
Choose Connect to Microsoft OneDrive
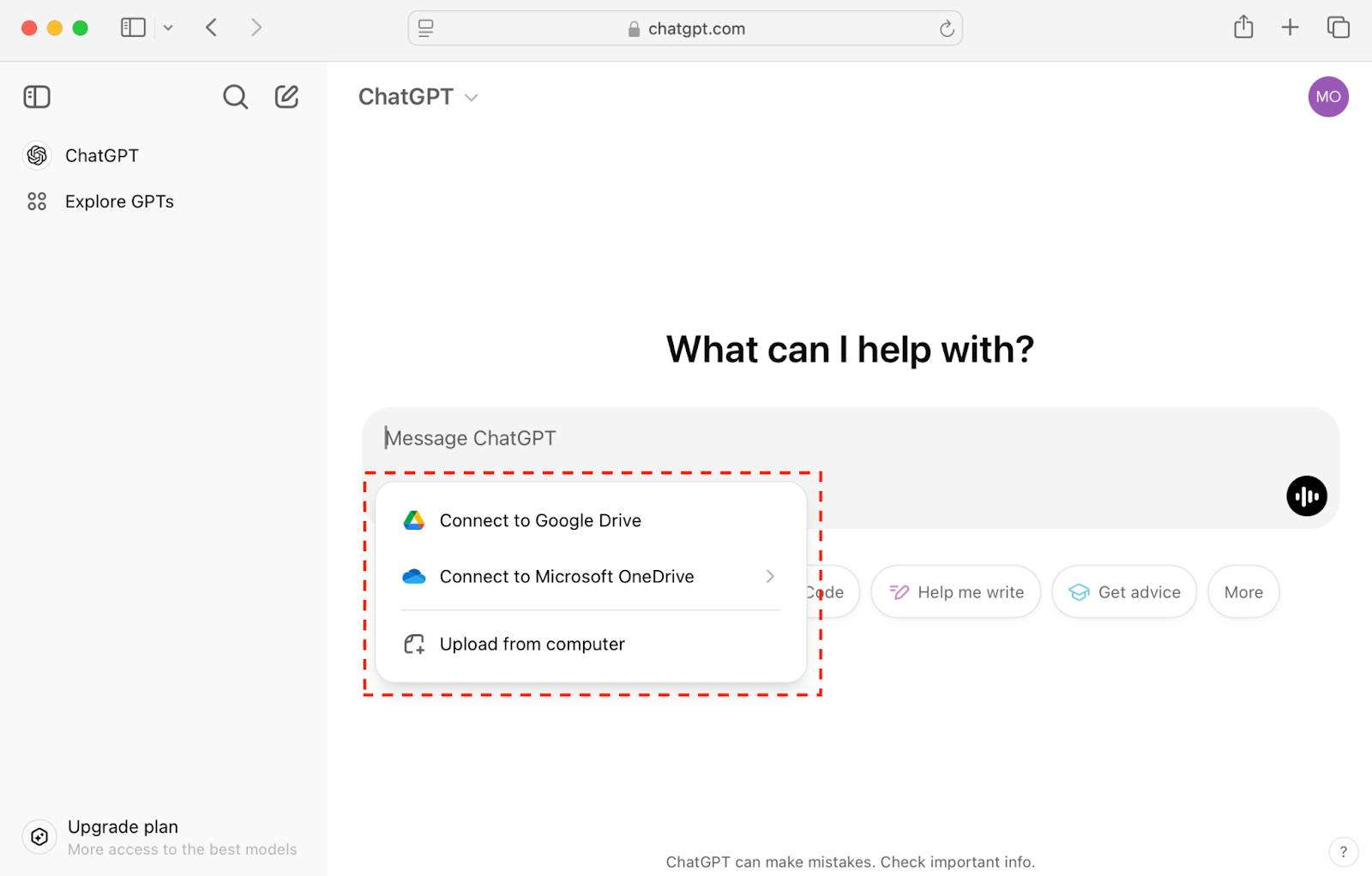tap(591, 577)
